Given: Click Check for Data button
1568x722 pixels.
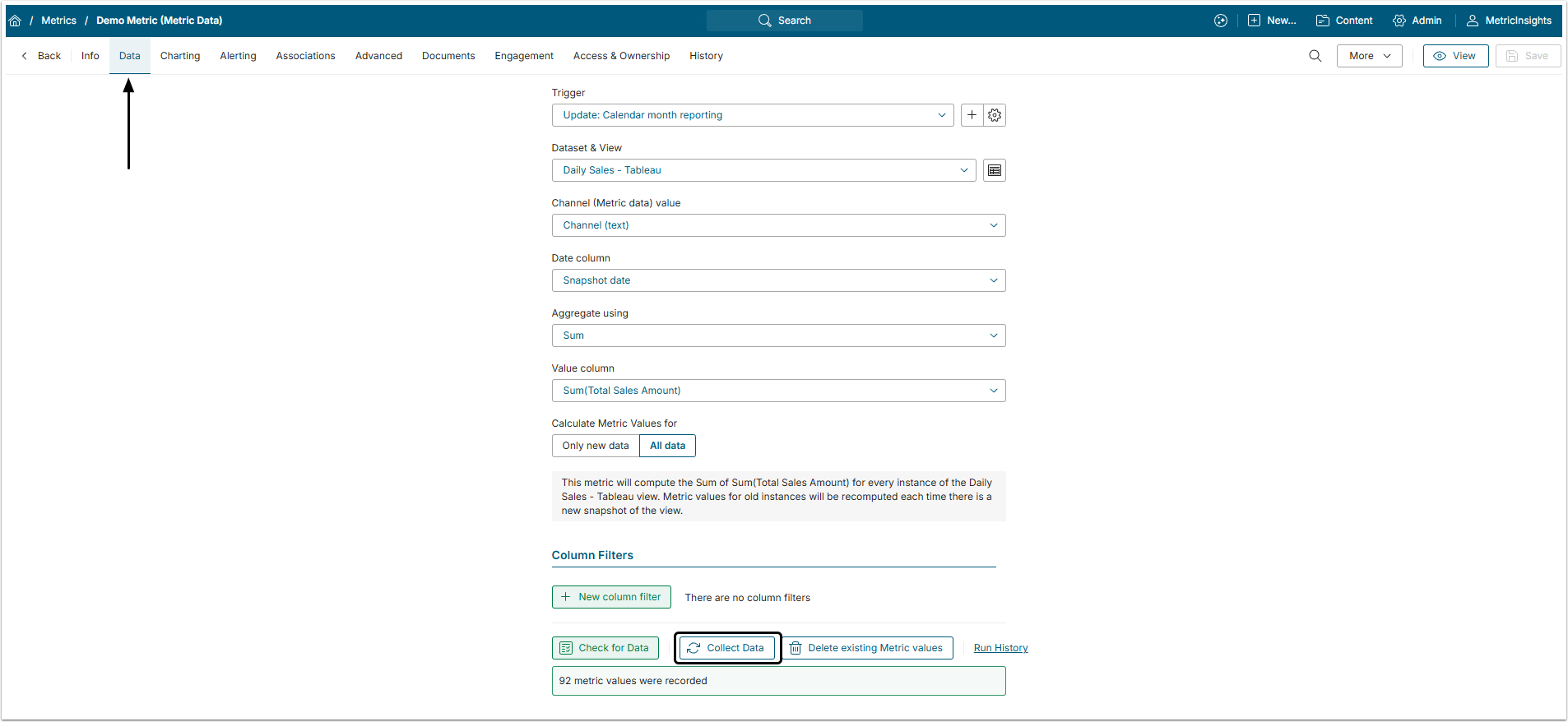Looking at the screenshot, I should [x=605, y=648].
